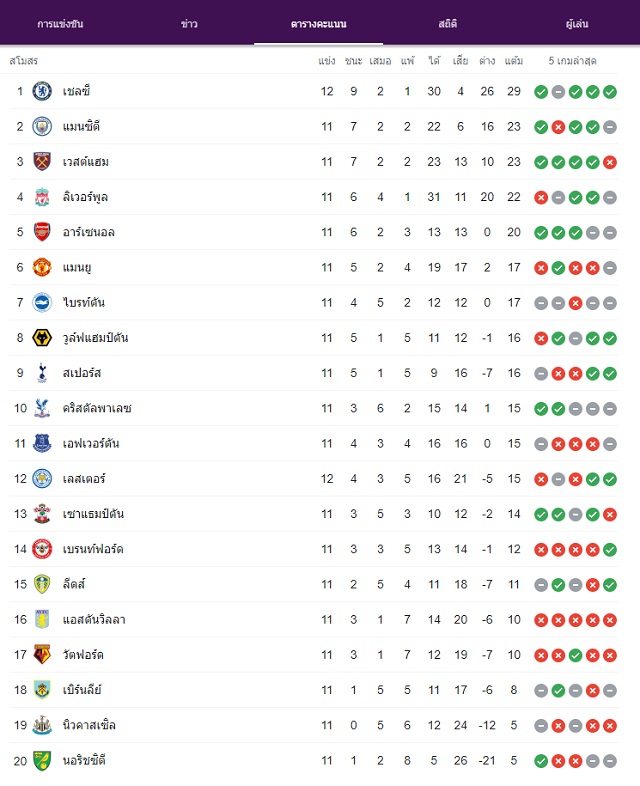Click the Liverpool crest icon
The width and height of the screenshot is (640, 786).
(42, 197)
